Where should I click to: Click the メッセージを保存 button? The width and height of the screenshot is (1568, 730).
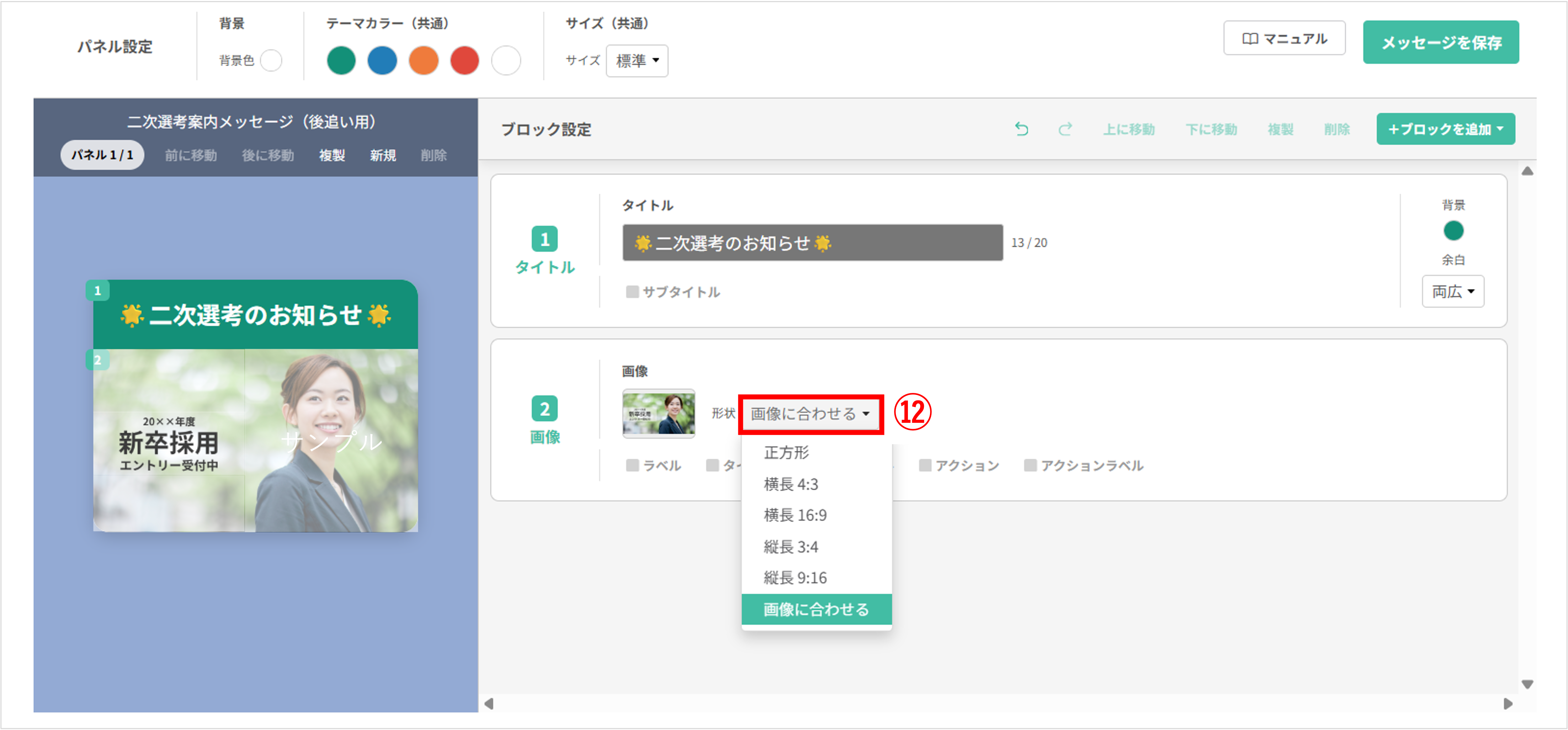(1441, 43)
